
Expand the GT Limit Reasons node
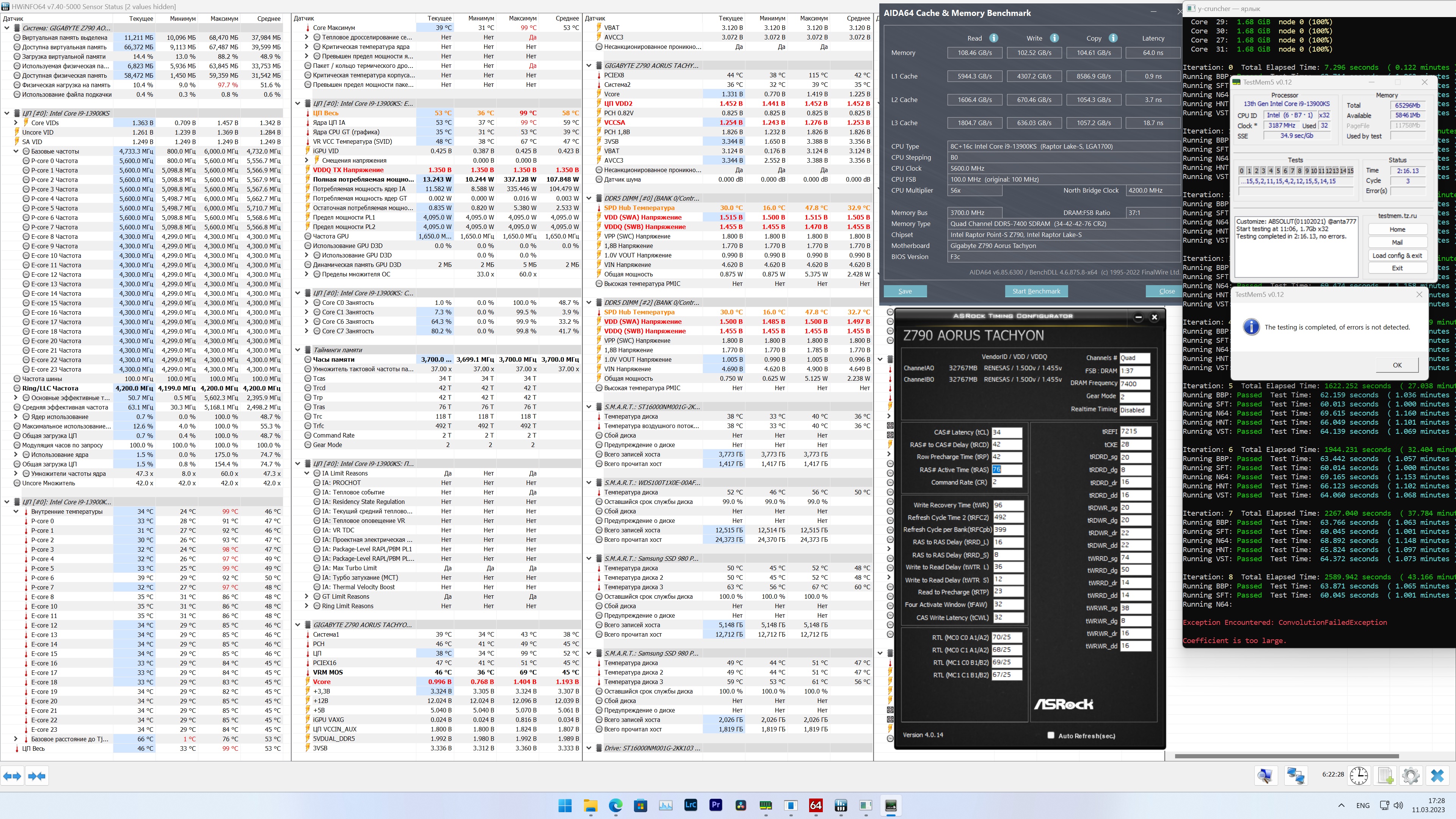point(307,596)
